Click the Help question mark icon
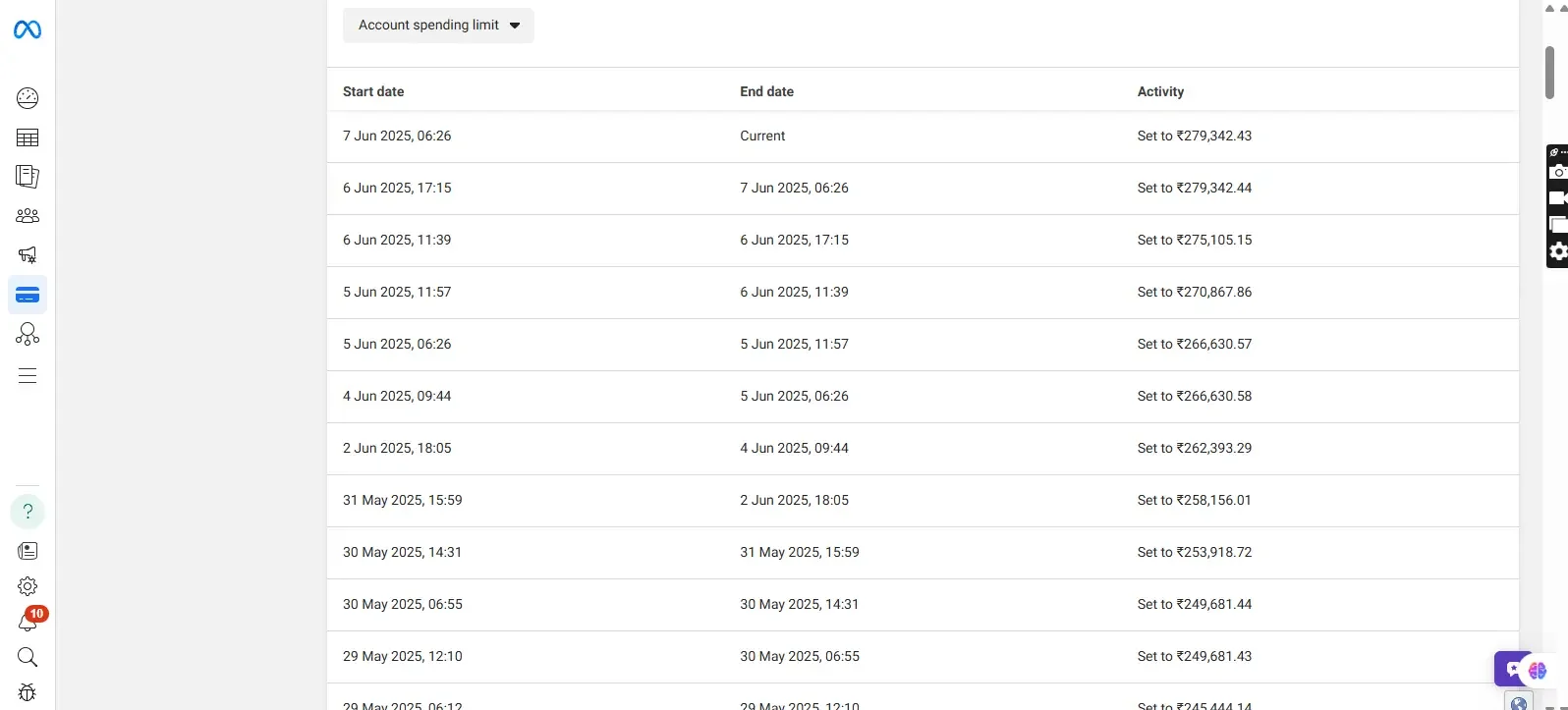This screenshot has height=710, width=1568. click(28, 512)
